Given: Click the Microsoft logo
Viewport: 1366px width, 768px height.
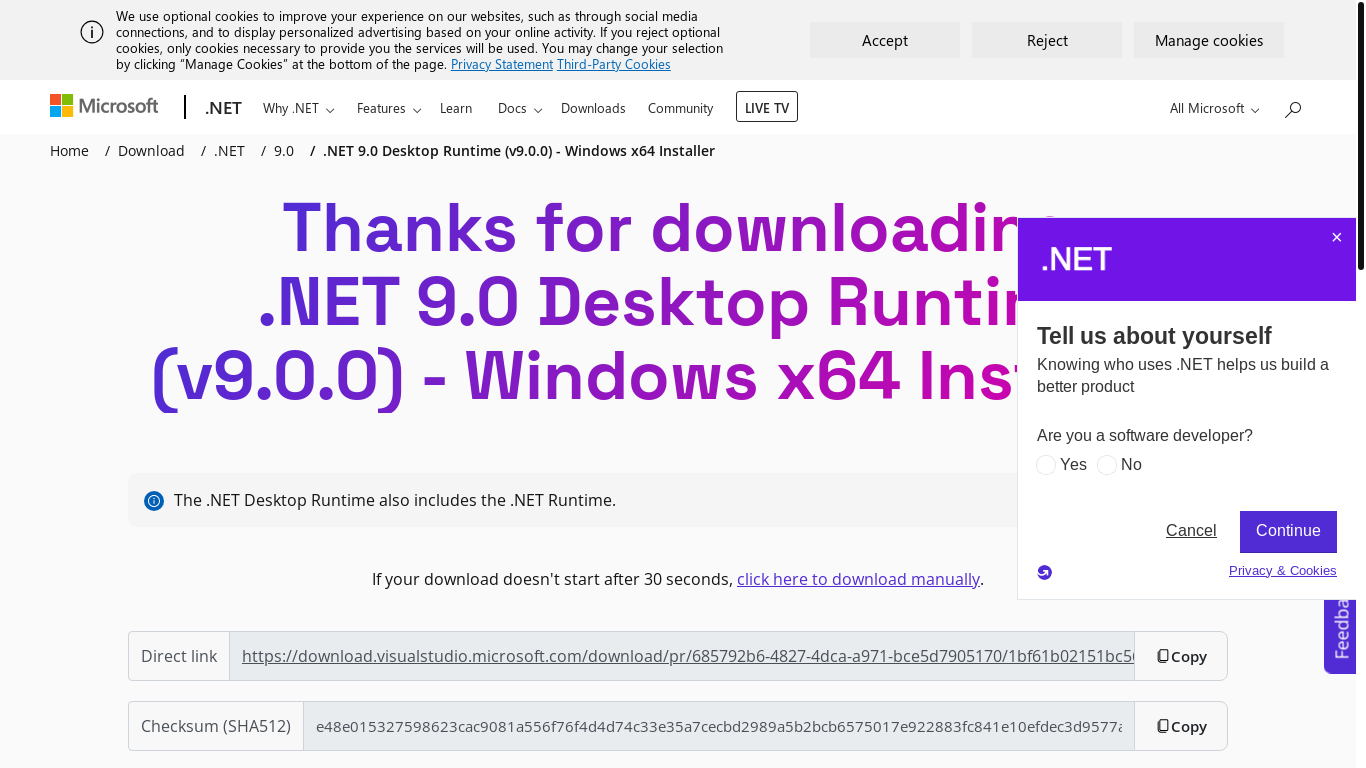Looking at the screenshot, I should [x=104, y=106].
